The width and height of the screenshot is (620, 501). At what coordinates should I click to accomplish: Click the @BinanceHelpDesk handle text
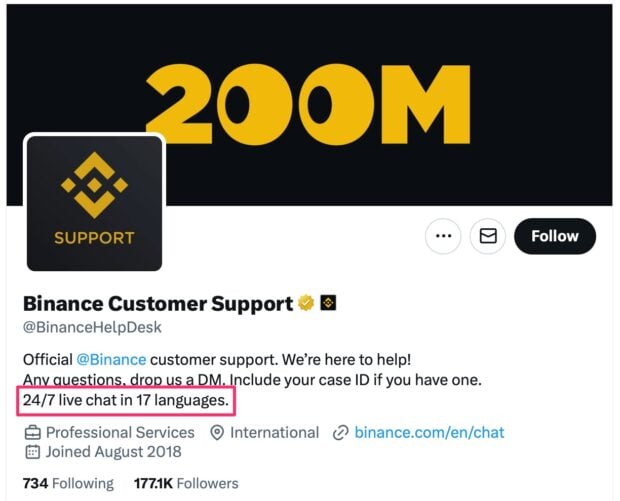[x=92, y=327]
